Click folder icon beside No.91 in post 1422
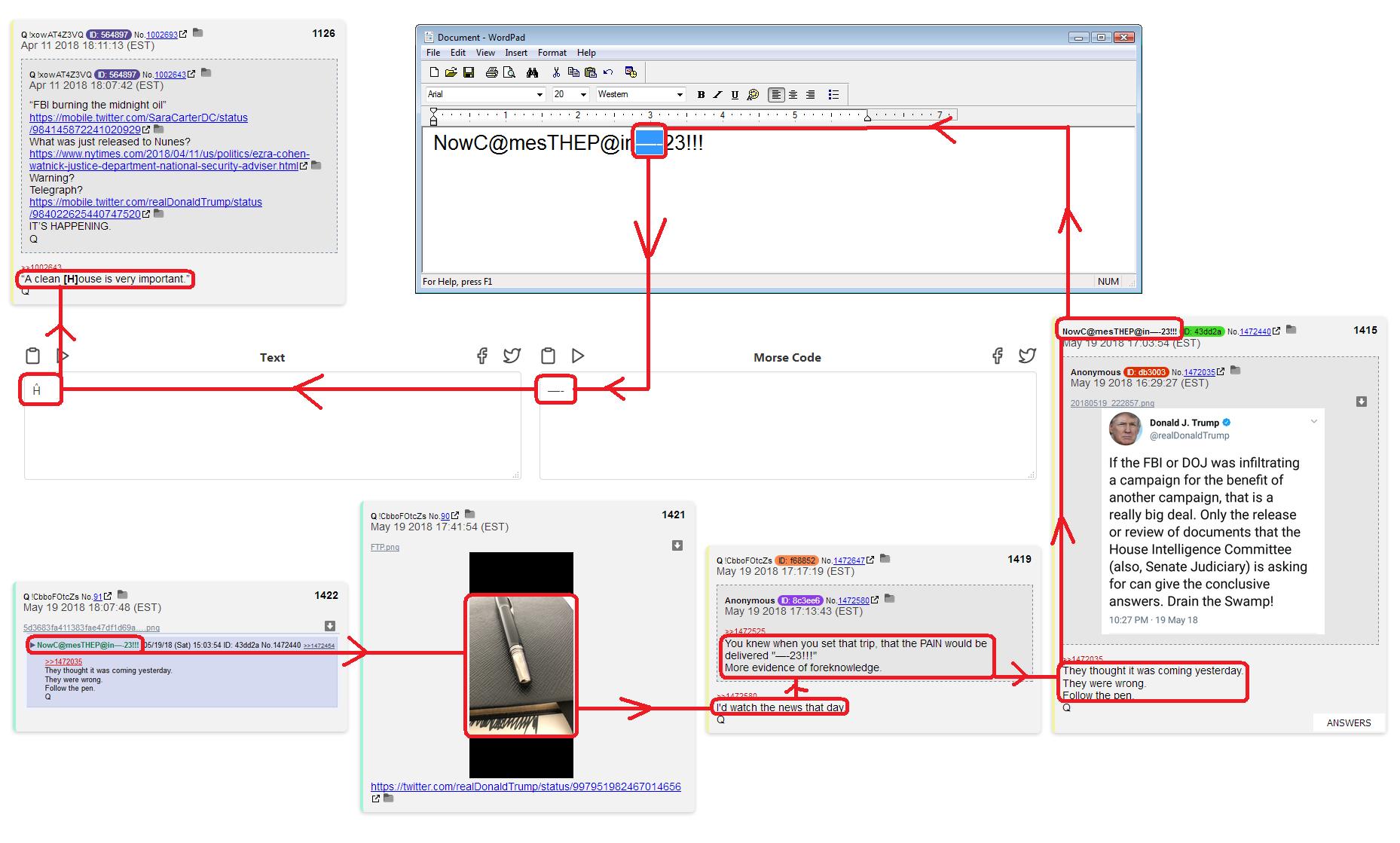The width and height of the screenshot is (1400, 843). click(123, 595)
